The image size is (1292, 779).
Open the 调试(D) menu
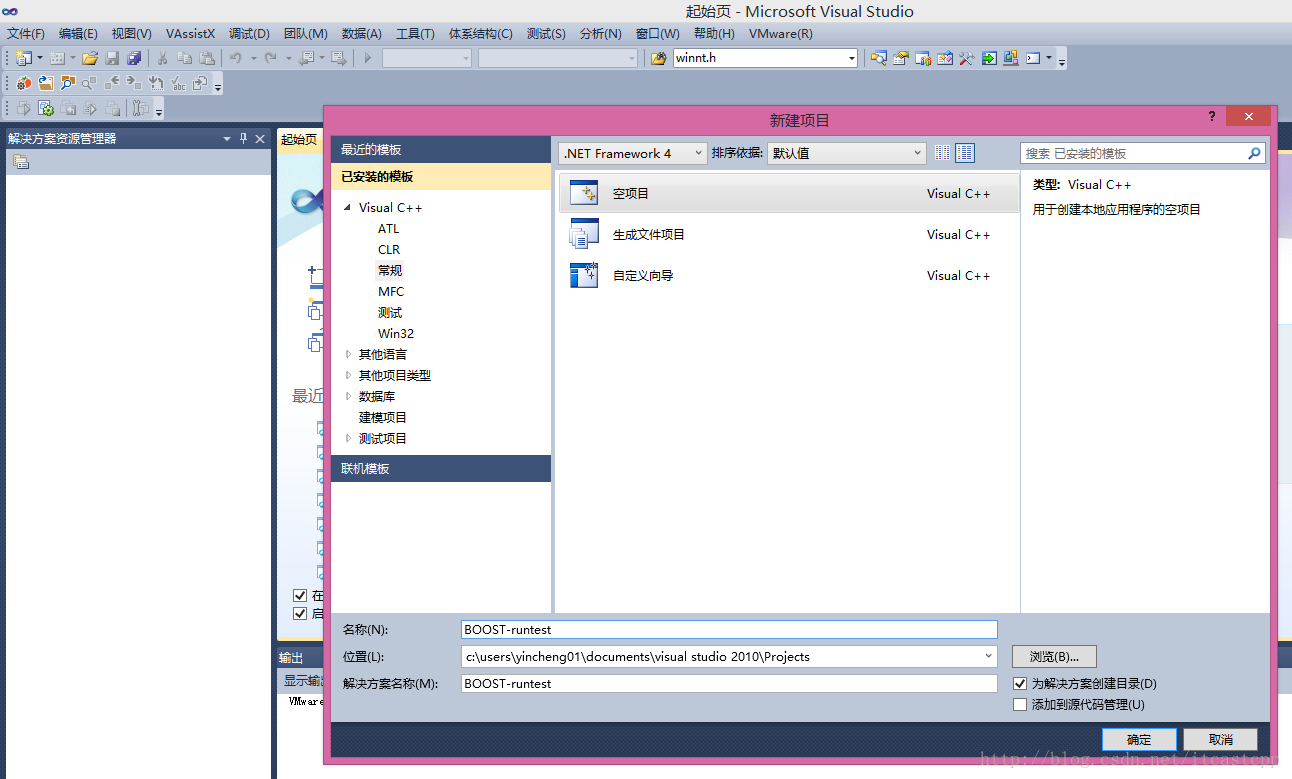point(249,33)
